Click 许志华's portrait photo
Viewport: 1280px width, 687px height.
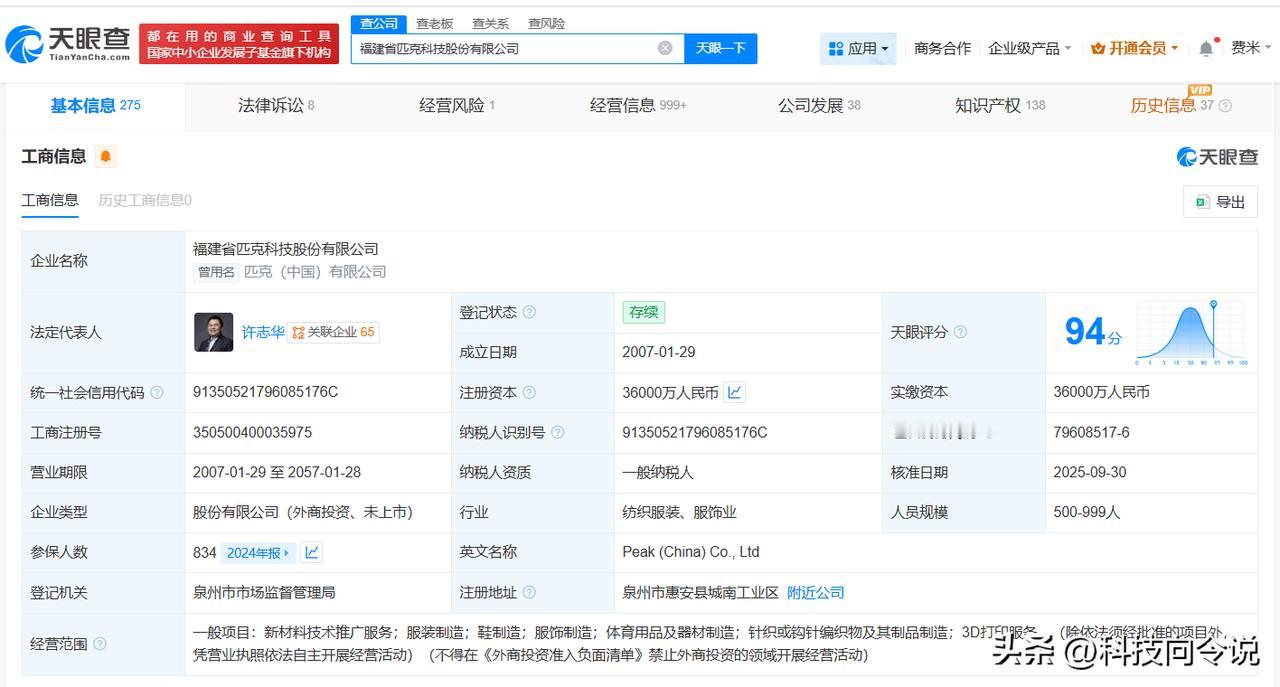213,332
